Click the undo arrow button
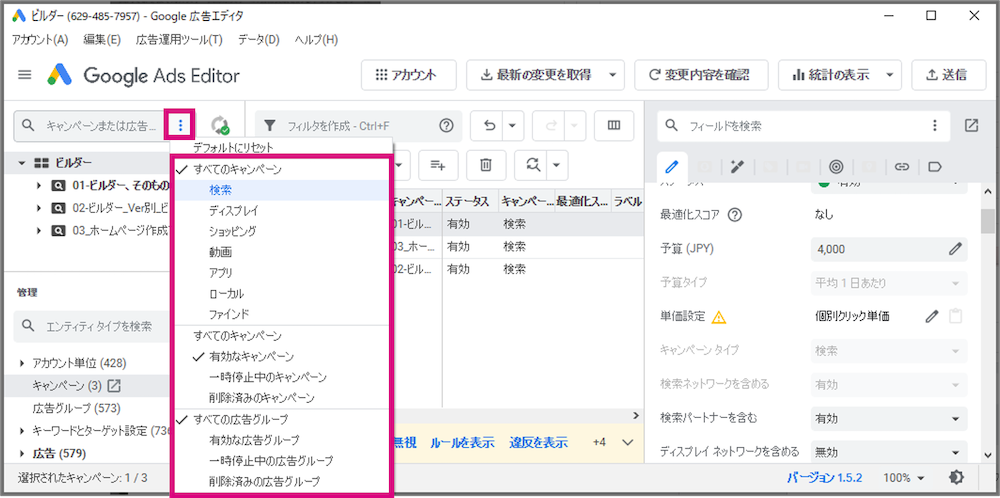 pyautogui.click(x=489, y=126)
